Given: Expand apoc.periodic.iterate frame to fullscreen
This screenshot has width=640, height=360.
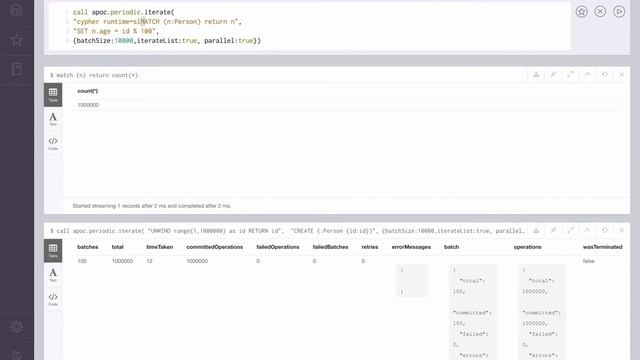Looking at the screenshot, I should point(570,230).
